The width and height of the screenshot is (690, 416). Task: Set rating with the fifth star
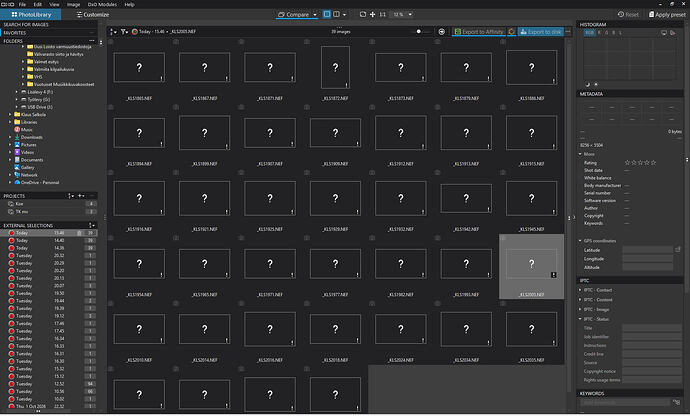point(653,162)
